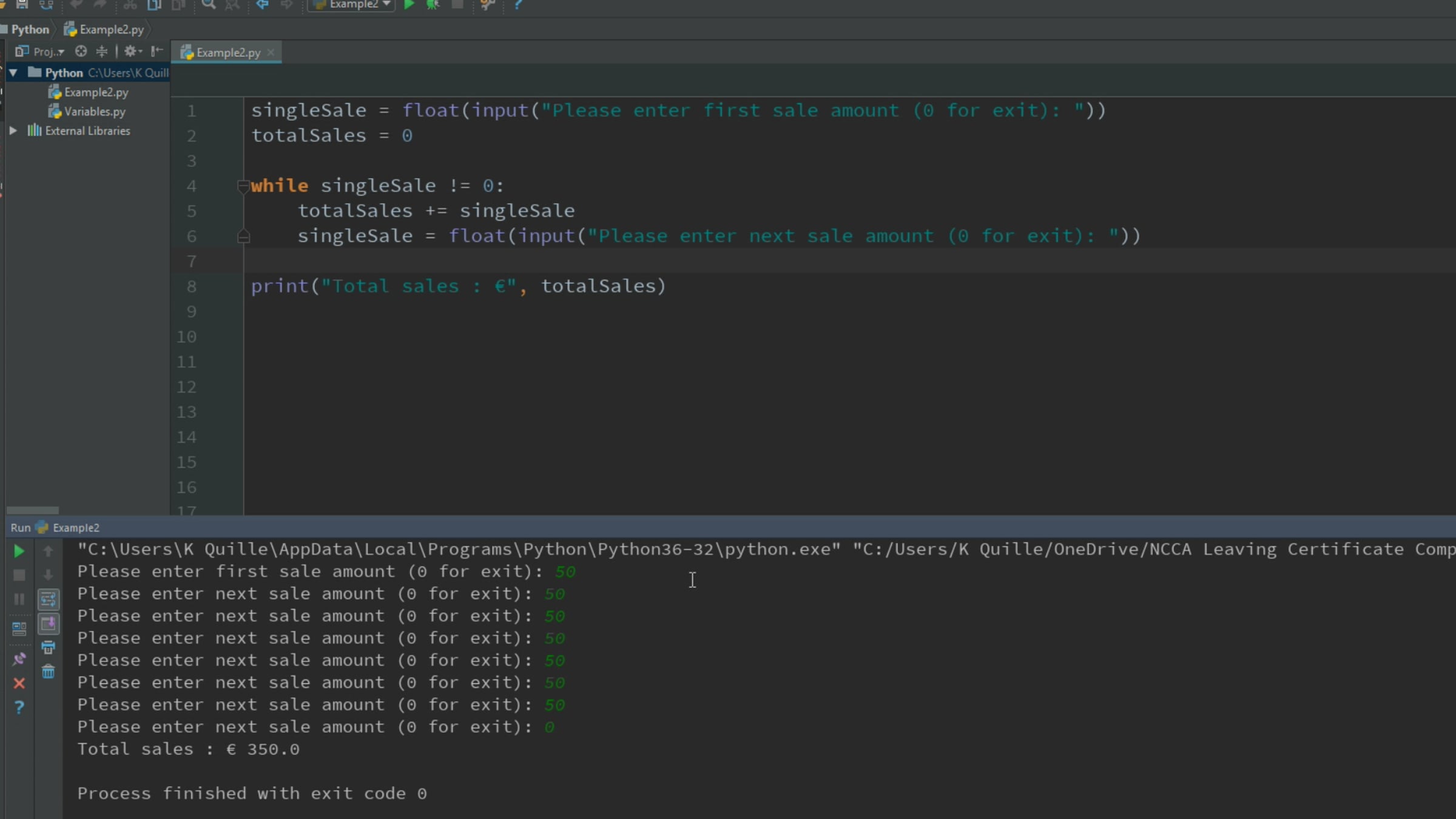Select Example2.py in the project tree
1456x819 pixels.
click(89, 92)
